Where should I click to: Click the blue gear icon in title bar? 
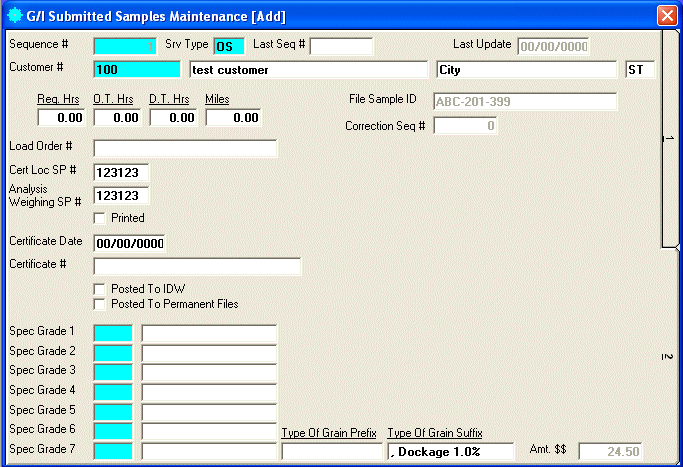(x=14, y=15)
